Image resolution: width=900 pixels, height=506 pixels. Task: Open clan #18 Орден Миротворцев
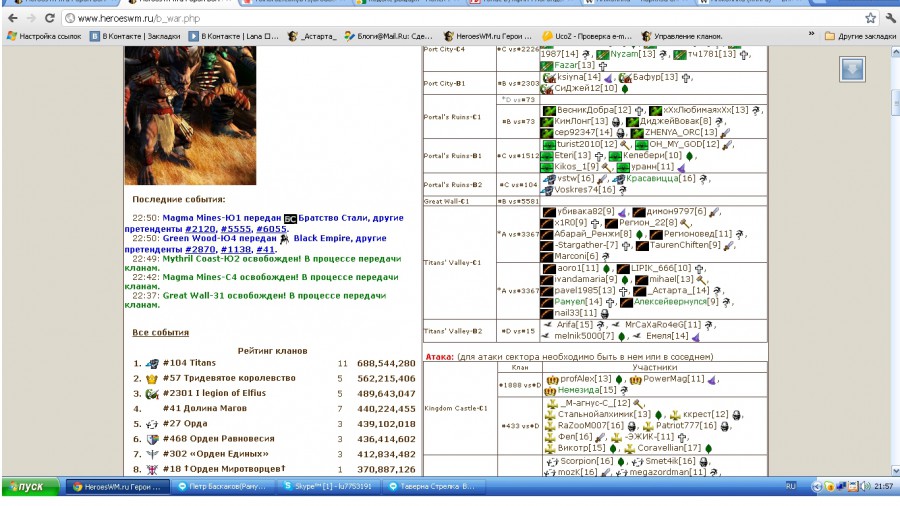(224, 469)
